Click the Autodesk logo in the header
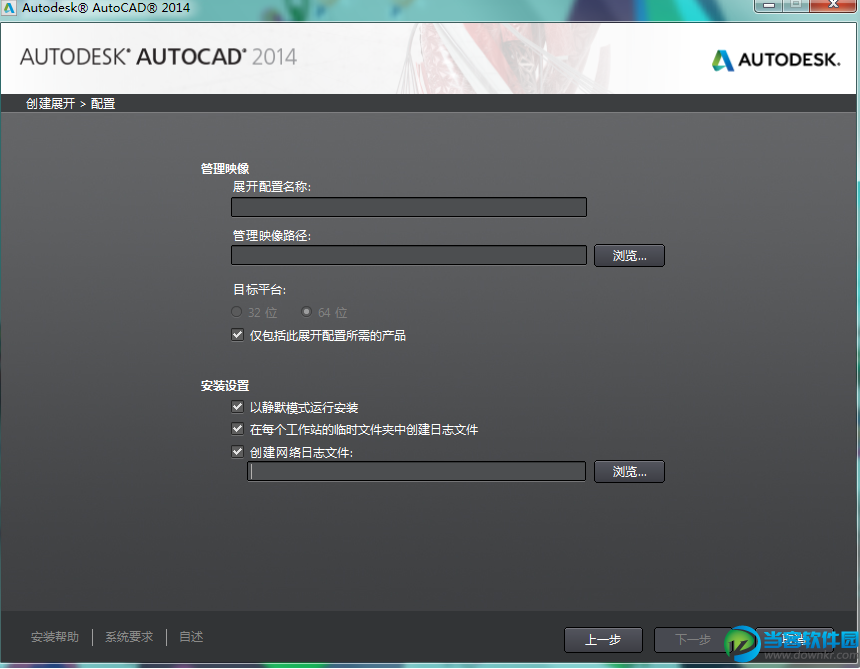860x669 pixels. [776, 60]
